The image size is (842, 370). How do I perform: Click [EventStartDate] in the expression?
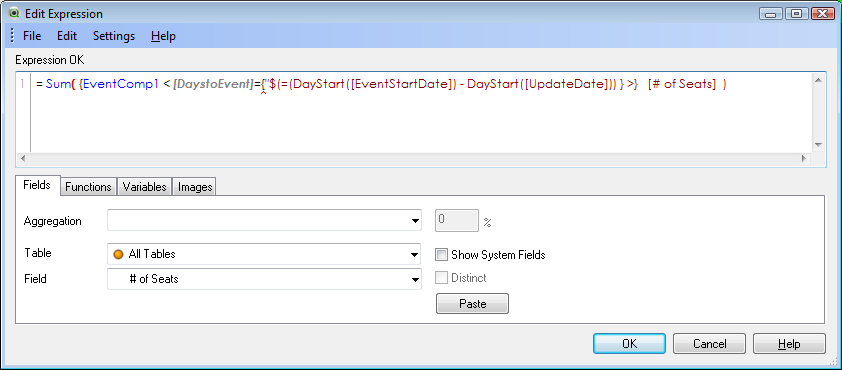pyautogui.click(x=401, y=84)
